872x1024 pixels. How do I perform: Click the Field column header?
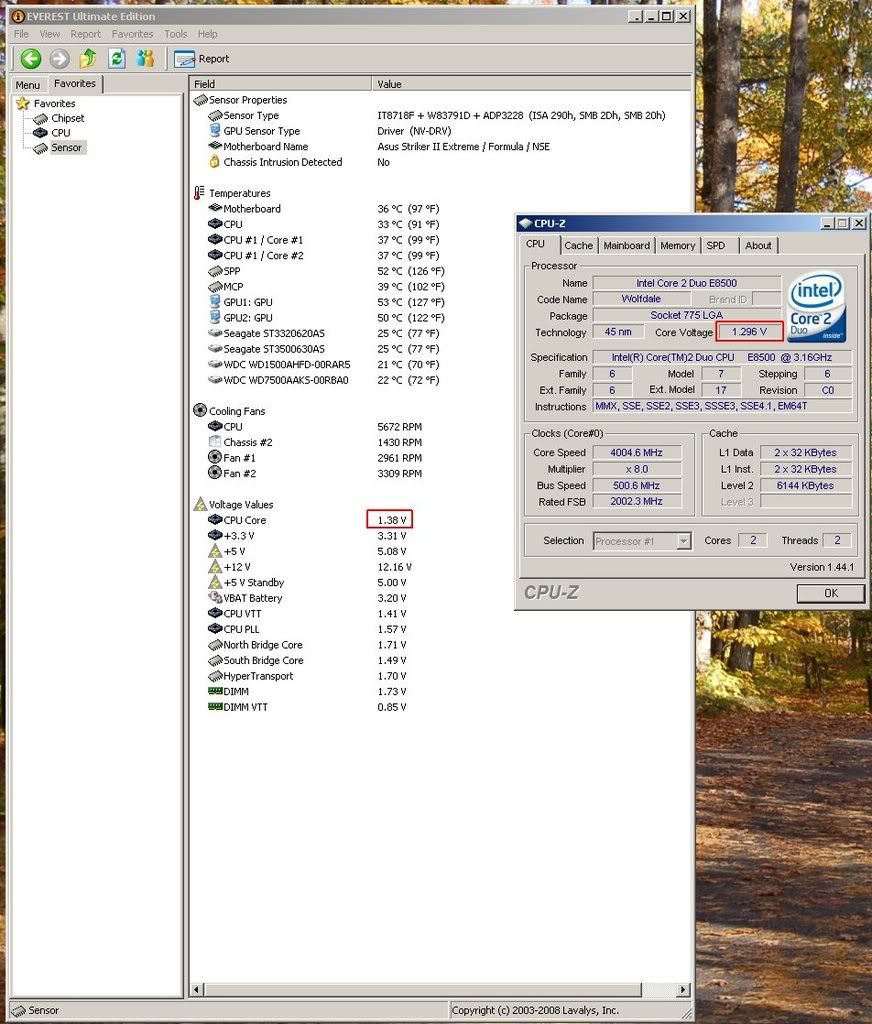(281, 84)
